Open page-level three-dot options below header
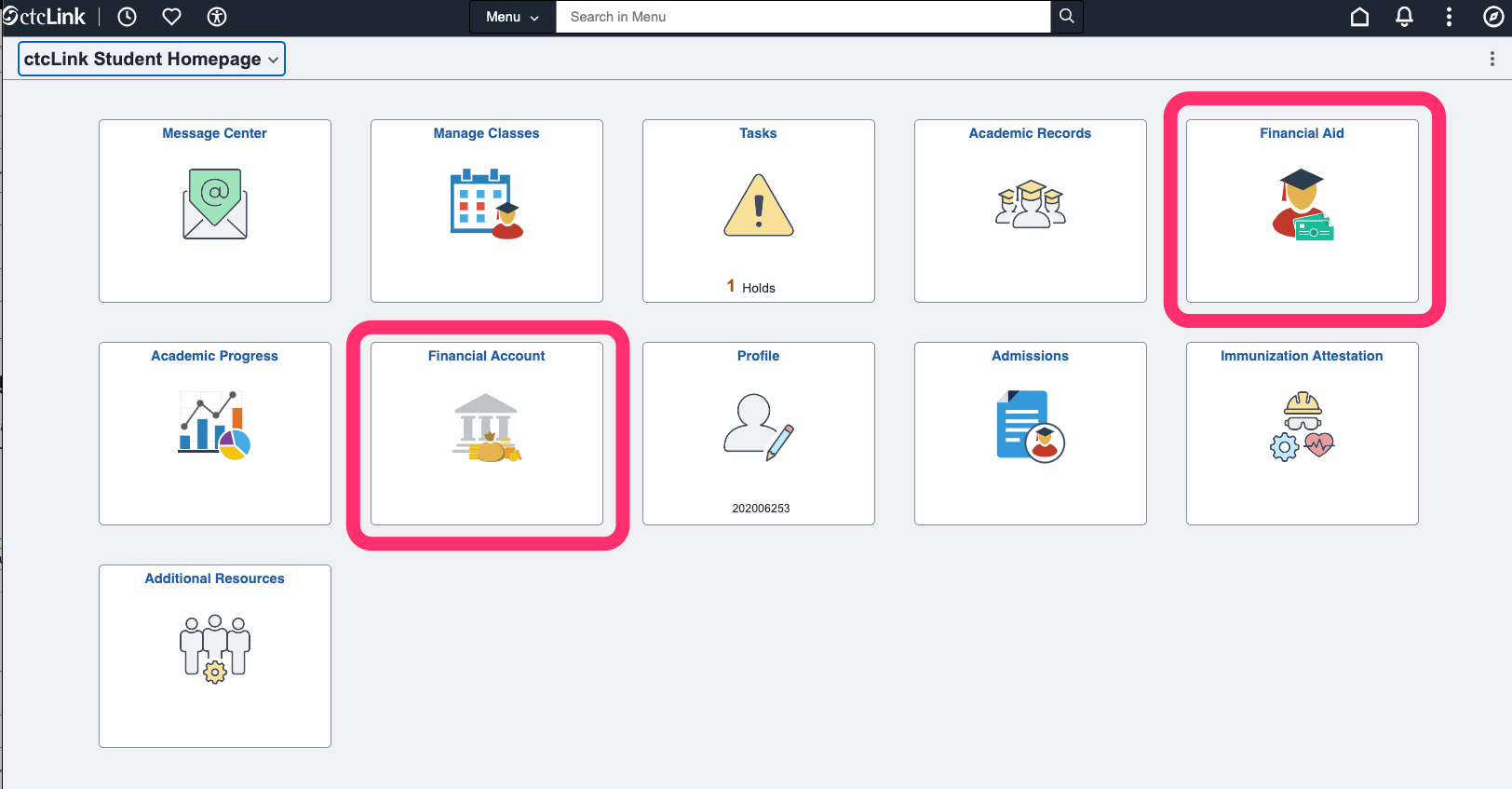Image resolution: width=1512 pixels, height=789 pixels. point(1492,59)
